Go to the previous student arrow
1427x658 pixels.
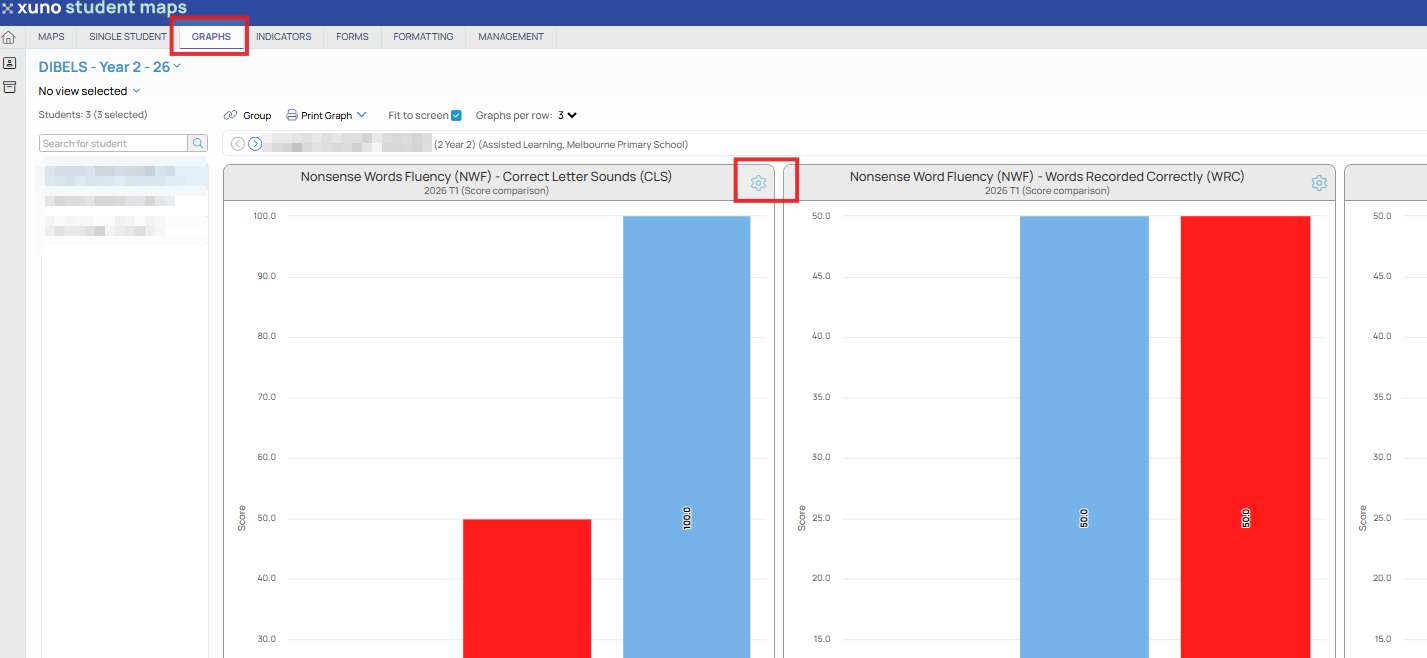pos(238,144)
